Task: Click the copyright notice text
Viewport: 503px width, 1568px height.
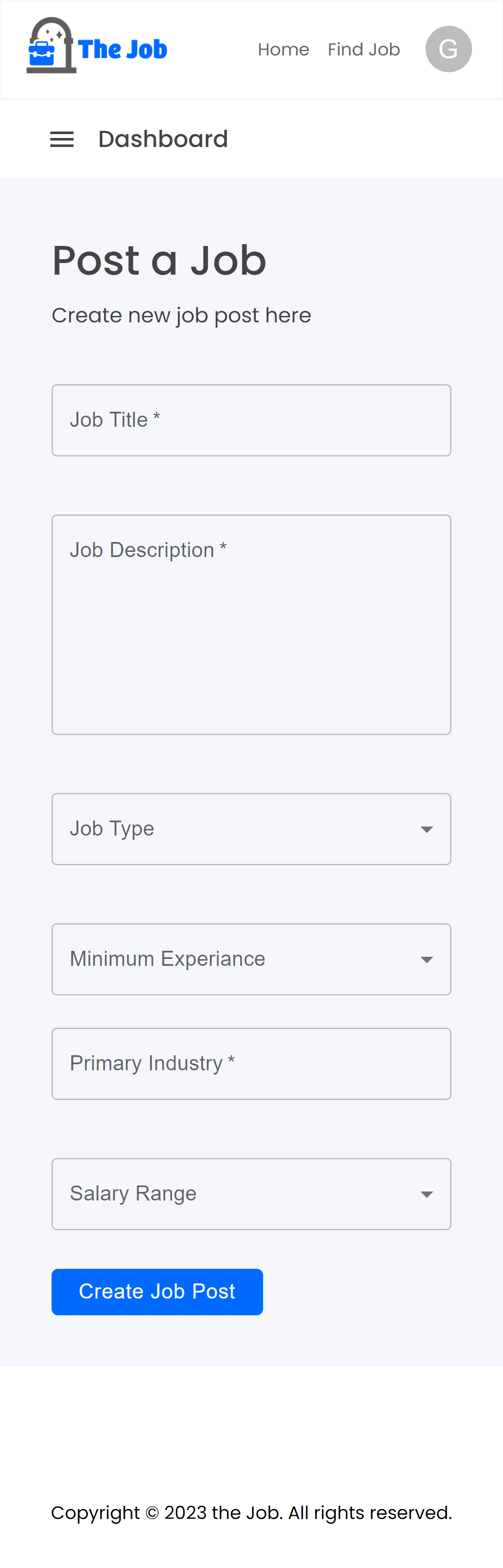Action: click(252, 1513)
